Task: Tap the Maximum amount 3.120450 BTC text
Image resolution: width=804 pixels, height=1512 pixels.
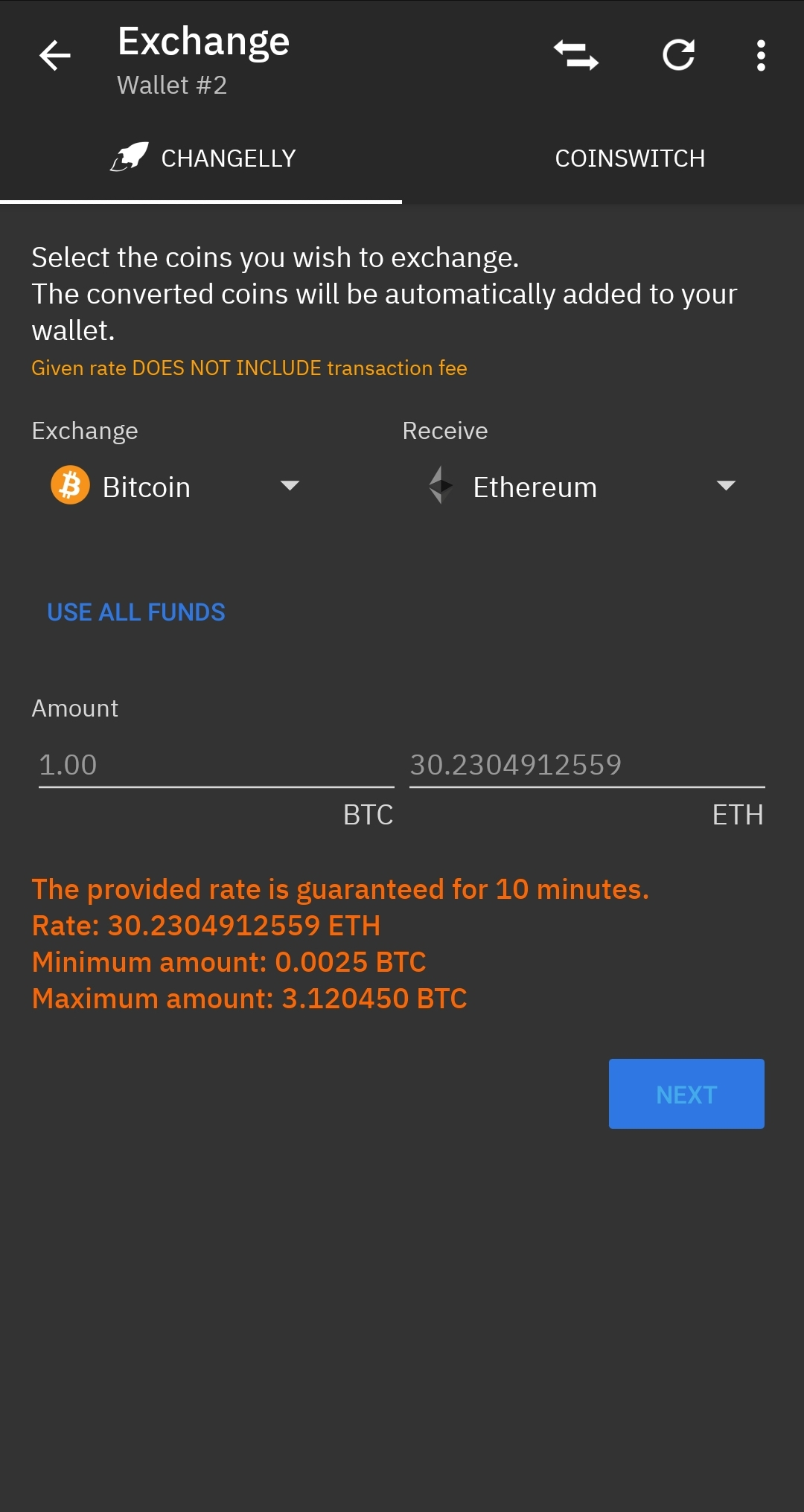Action: (249, 999)
